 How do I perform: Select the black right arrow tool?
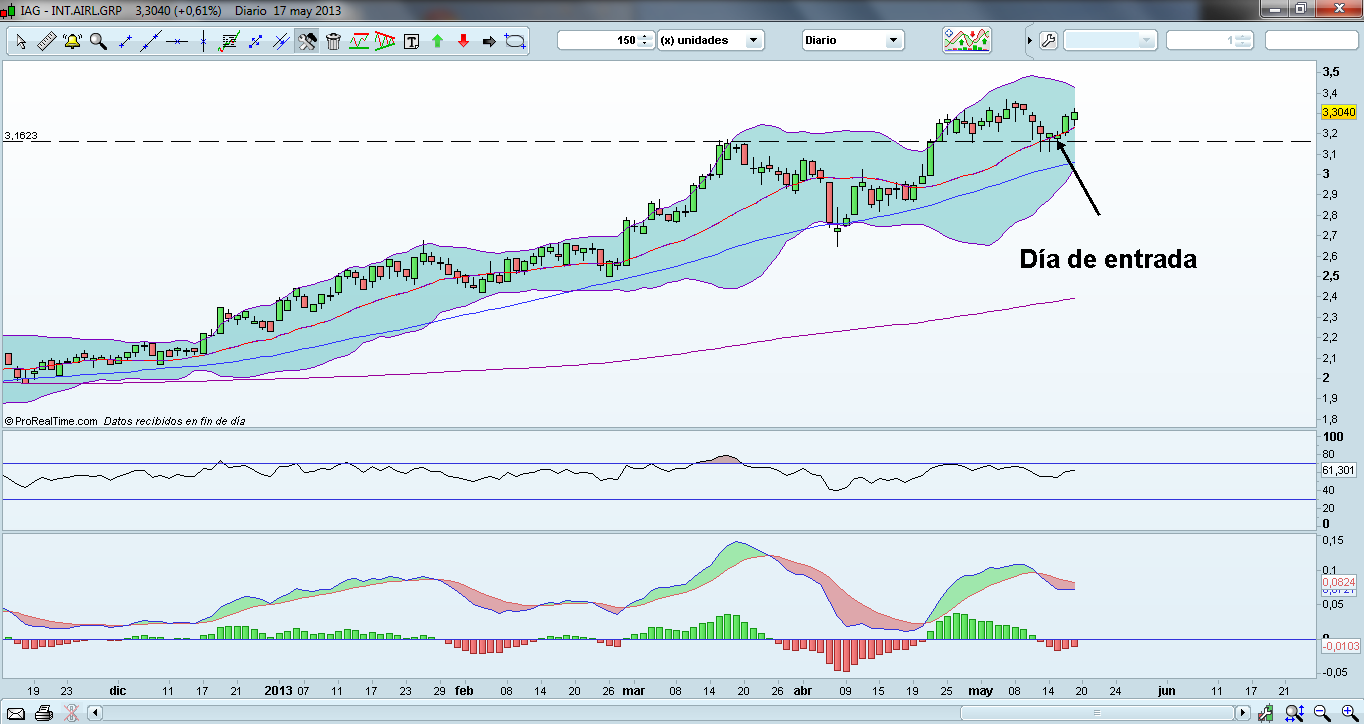(x=489, y=41)
